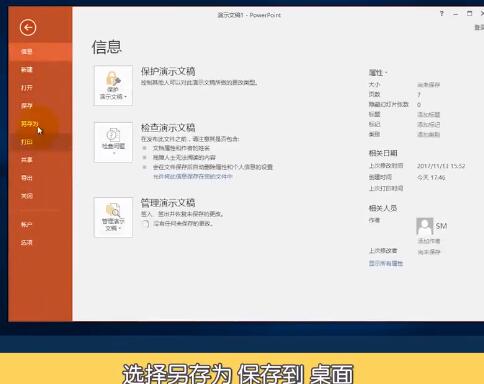Viewport: 484px width, 384px height.
Task: Open 帐户 in the left sidebar
Action: click(x=40, y=225)
